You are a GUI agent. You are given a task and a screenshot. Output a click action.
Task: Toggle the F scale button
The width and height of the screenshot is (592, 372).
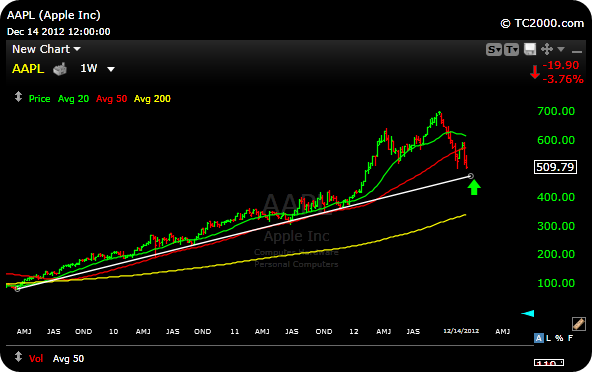[x=570, y=338]
